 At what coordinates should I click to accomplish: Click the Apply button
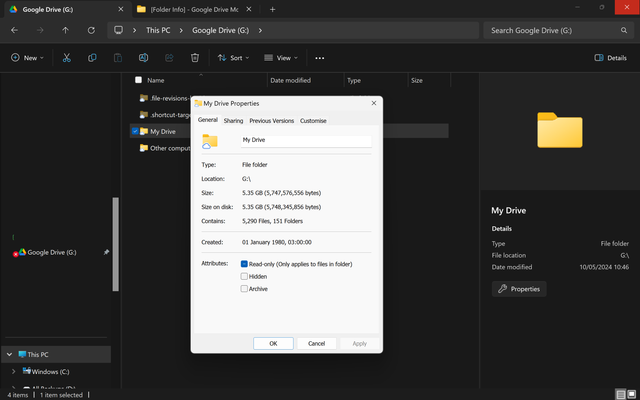tap(360, 343)
